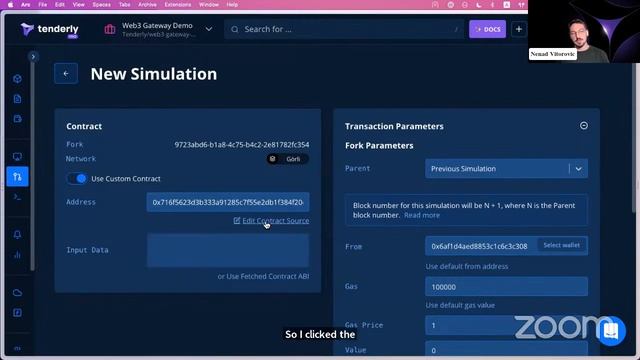Click the Fork ID 9723abd6 text

(242, 144)
